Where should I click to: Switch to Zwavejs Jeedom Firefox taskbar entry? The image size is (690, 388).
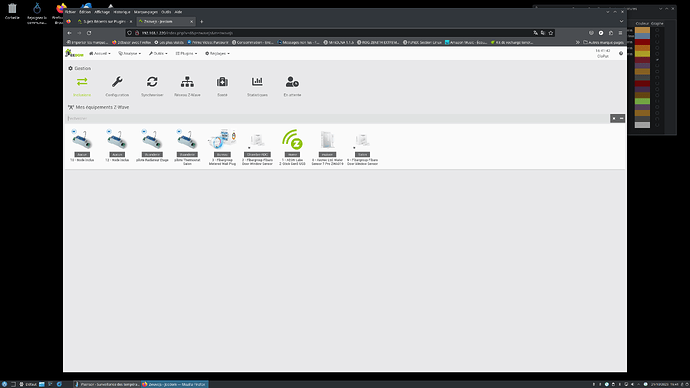click(174, 384)
